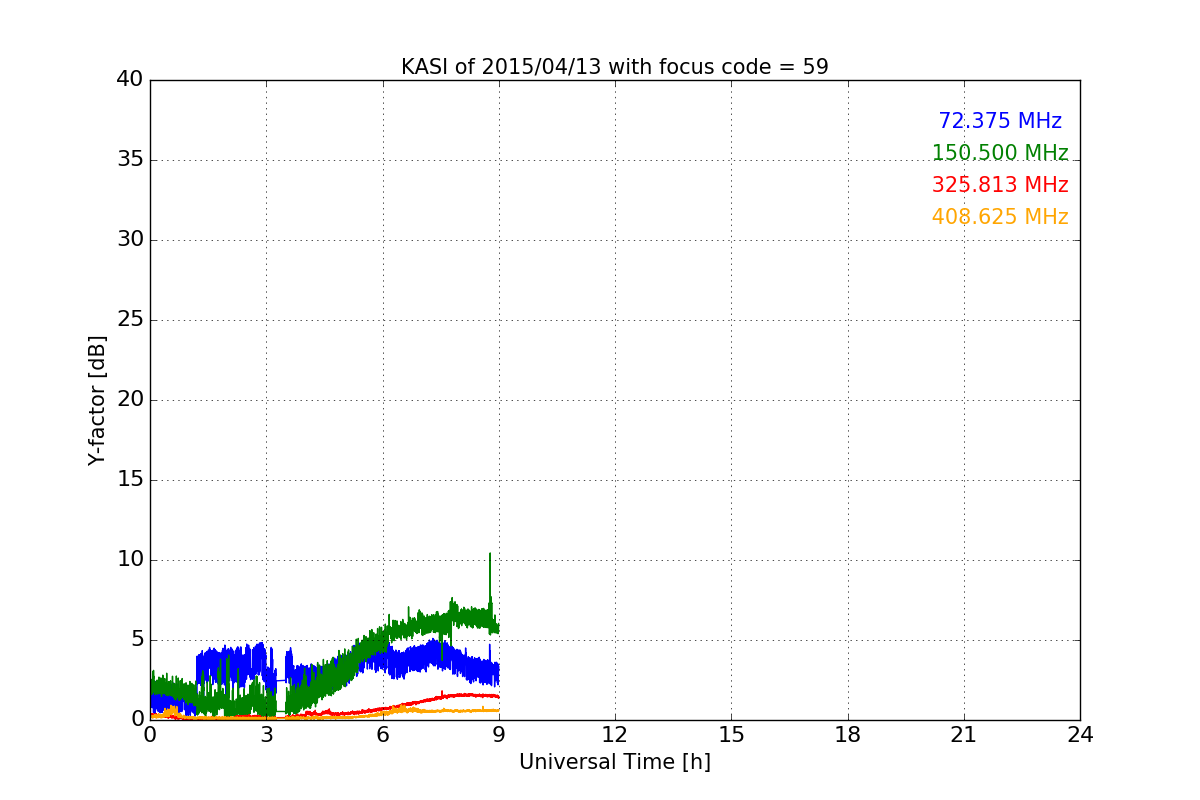Click the x-axis tick label 15

coord(731,735)
